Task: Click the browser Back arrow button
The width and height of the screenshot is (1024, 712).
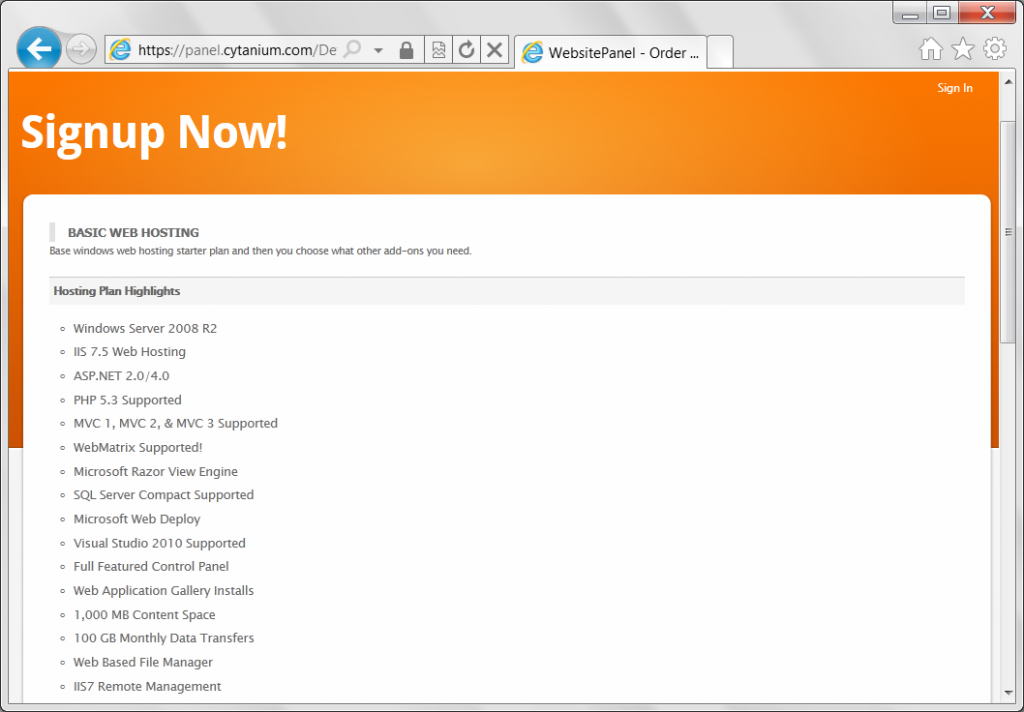Action: (x=39, y=48)
